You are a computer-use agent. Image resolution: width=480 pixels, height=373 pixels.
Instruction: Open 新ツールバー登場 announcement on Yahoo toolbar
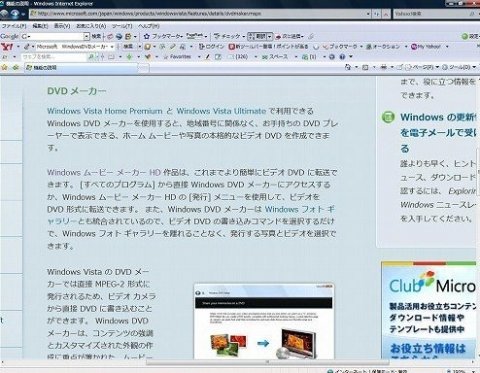coord(268,47)
